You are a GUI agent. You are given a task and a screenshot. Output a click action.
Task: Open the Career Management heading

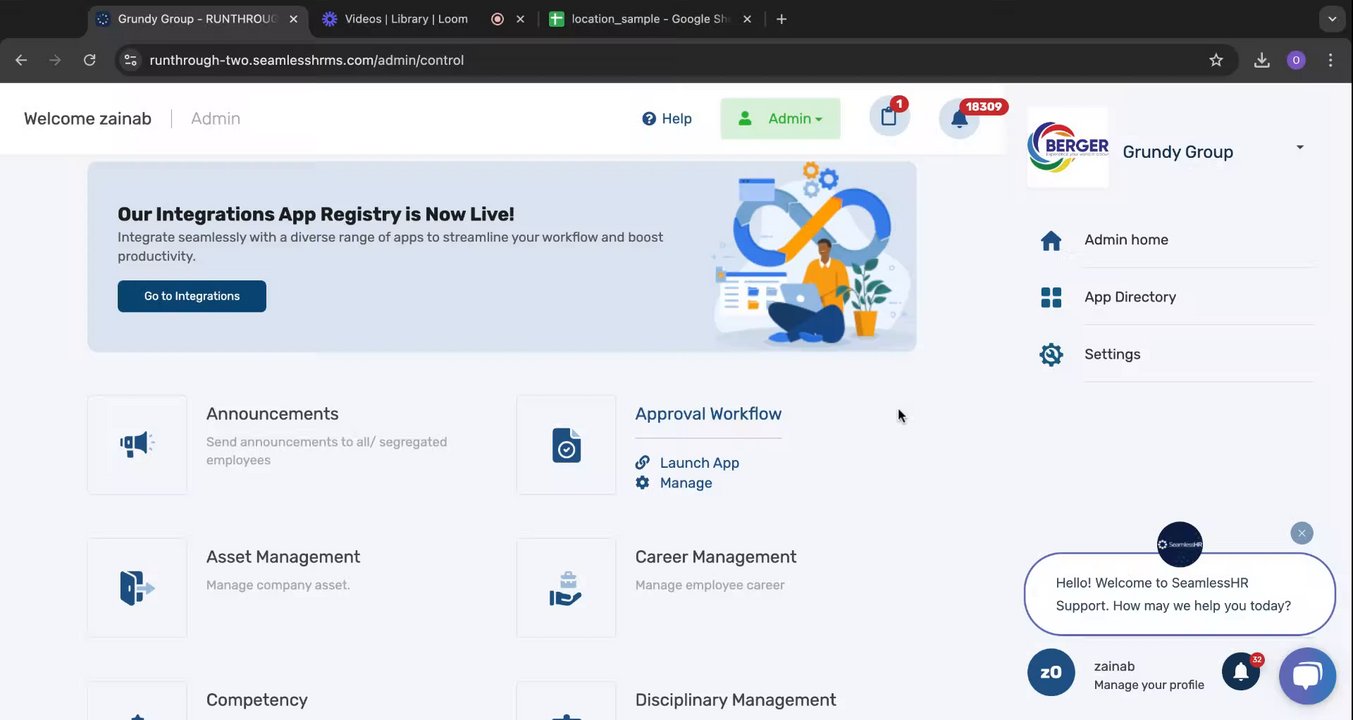tap(716, 557)
